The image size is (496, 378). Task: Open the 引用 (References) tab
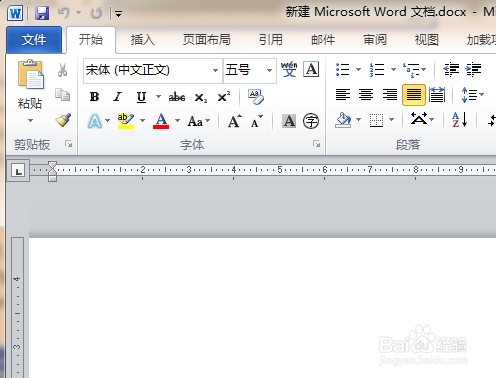(271, 40)
